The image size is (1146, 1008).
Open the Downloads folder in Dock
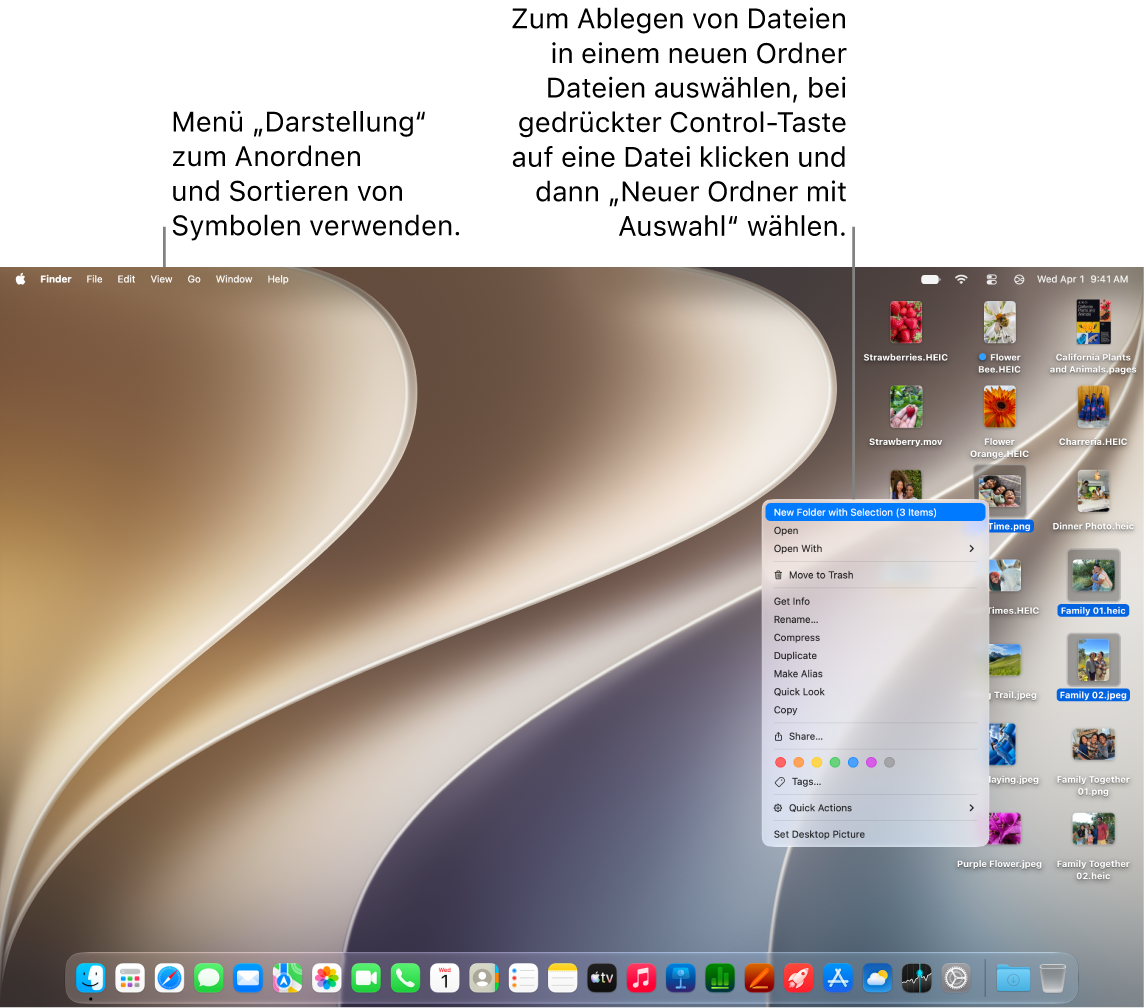(1013, 978)
